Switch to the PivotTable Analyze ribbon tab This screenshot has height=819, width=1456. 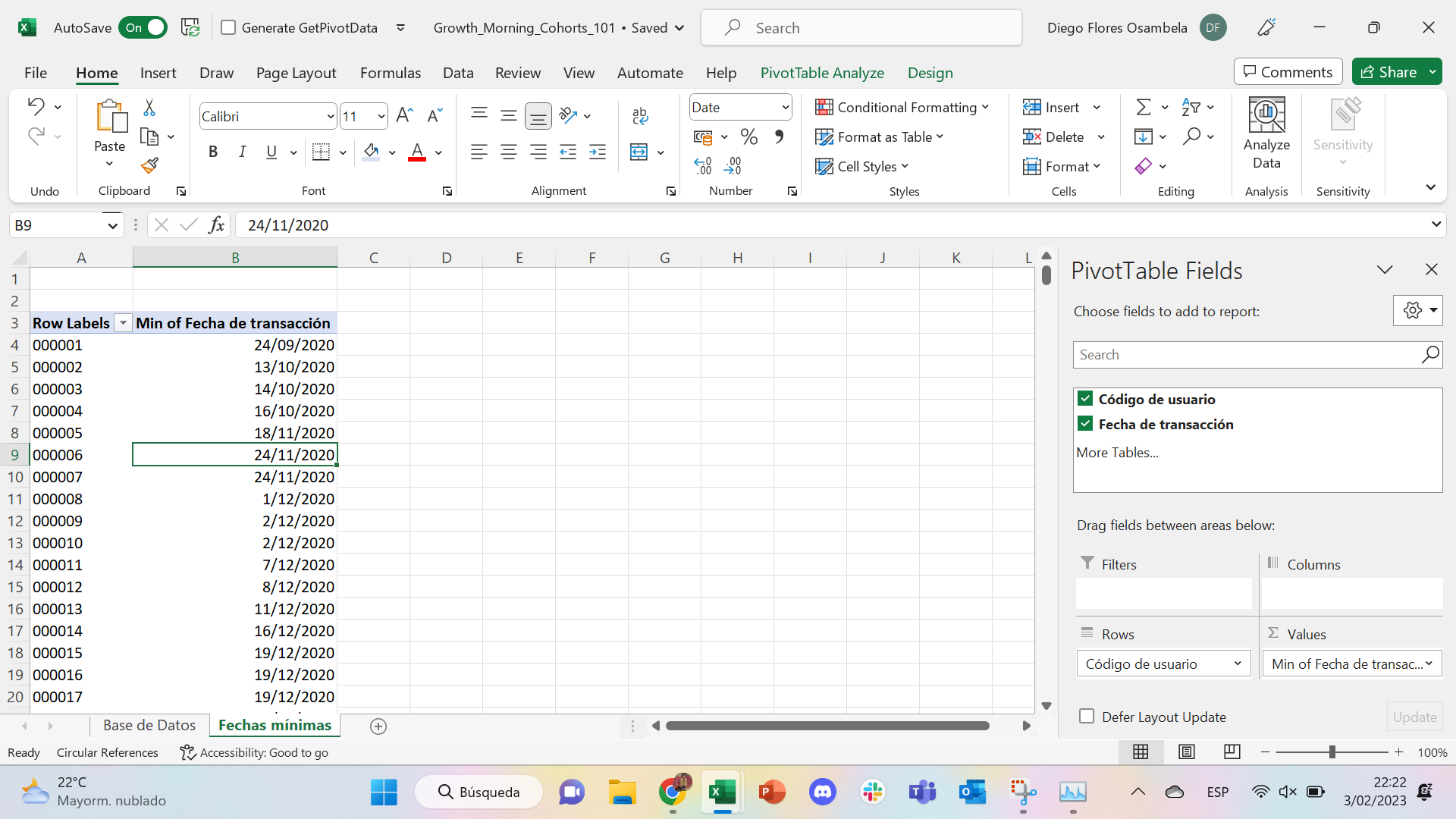(822, 73)
